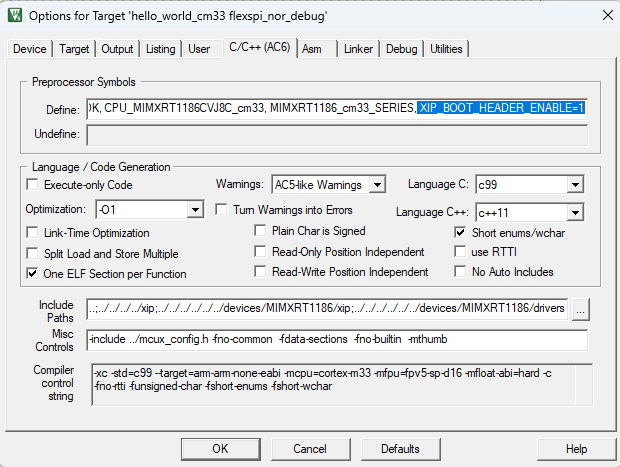Enable Turn Warnings into Errors

tap(224, 210)
